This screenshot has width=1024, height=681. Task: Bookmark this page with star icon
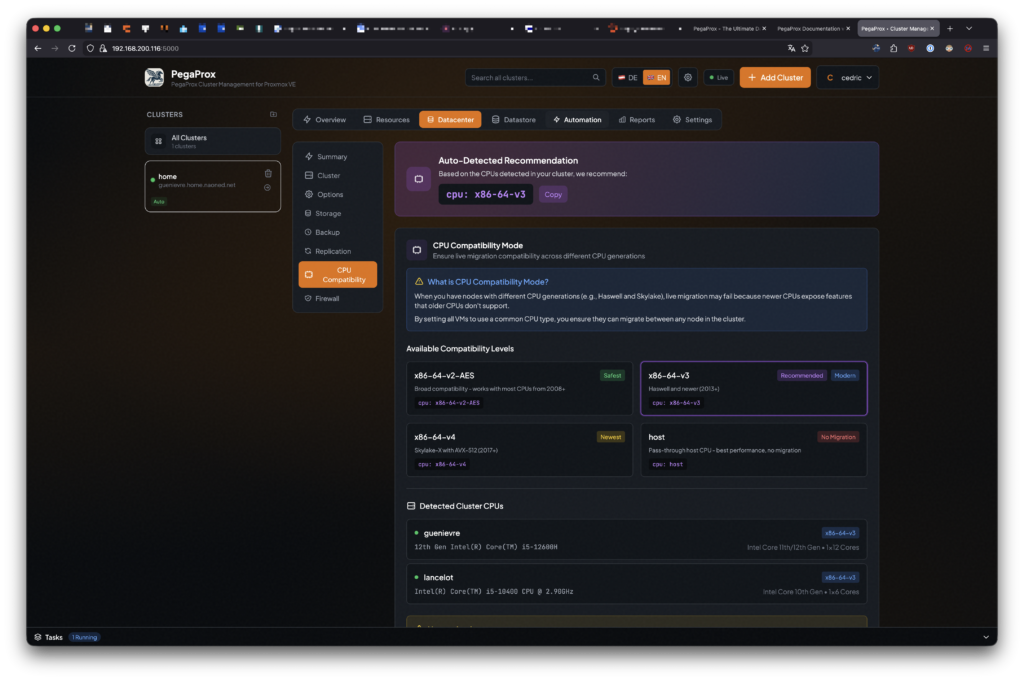point(805,48)
